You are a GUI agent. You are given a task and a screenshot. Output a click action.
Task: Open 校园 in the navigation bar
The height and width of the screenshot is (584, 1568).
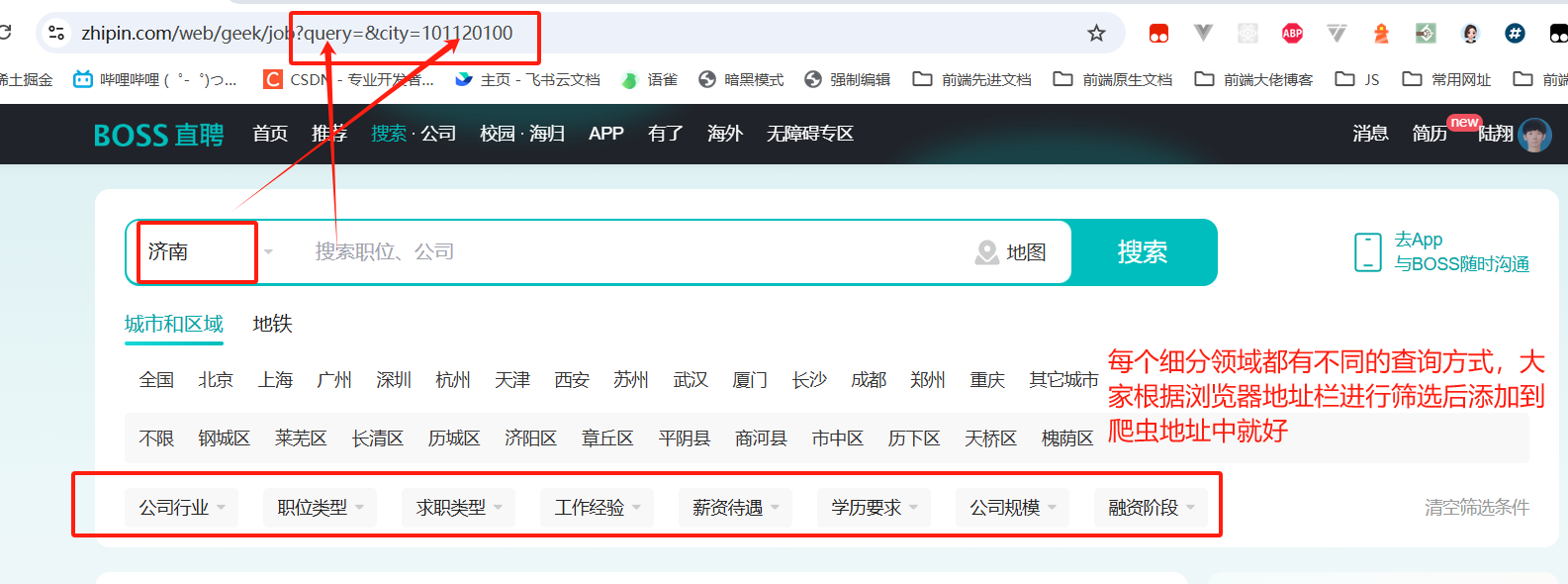click(x=498, y=134)
